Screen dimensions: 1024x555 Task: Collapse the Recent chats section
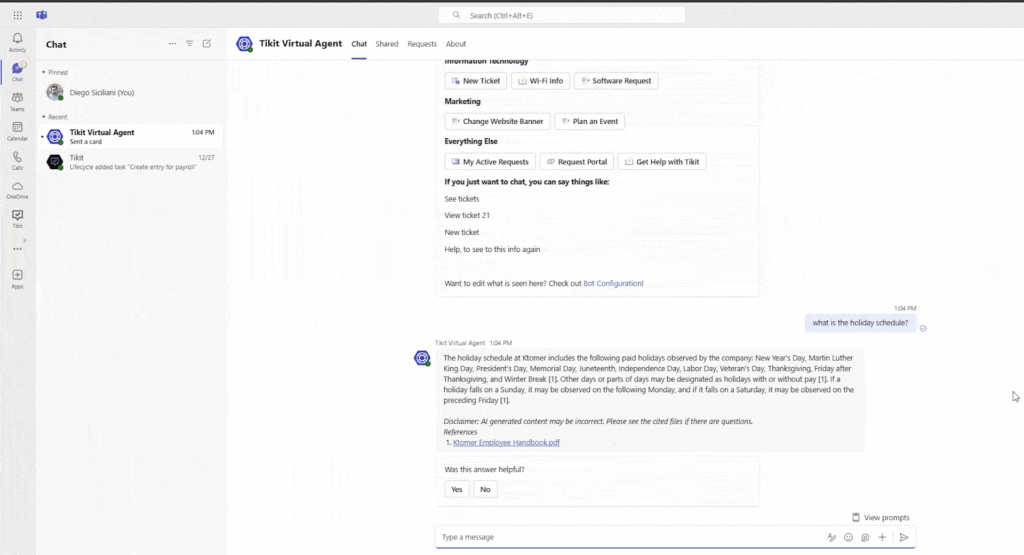(55, 117)
